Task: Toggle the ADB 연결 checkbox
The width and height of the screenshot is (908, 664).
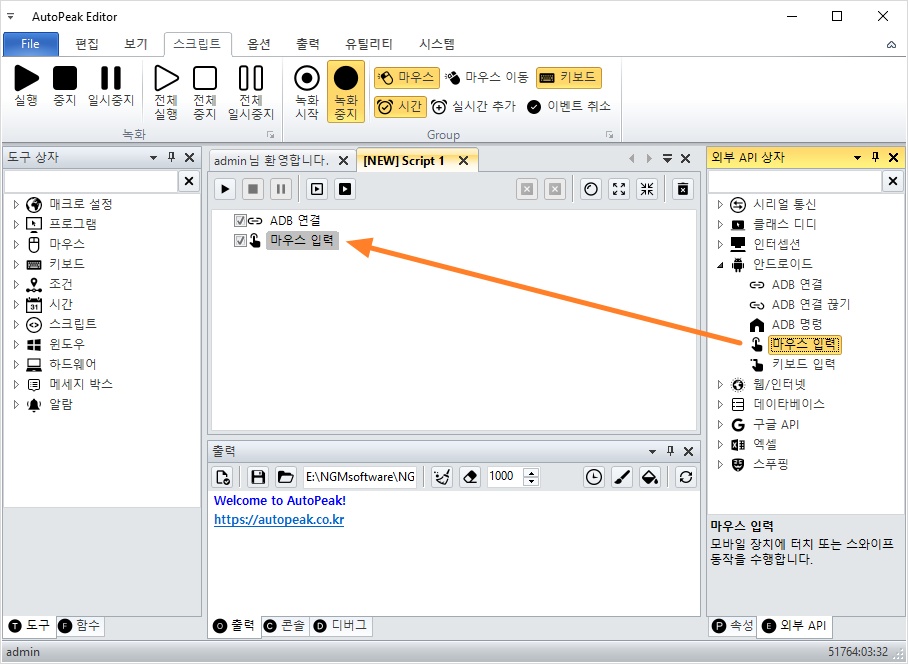Action: coord(240,221)
